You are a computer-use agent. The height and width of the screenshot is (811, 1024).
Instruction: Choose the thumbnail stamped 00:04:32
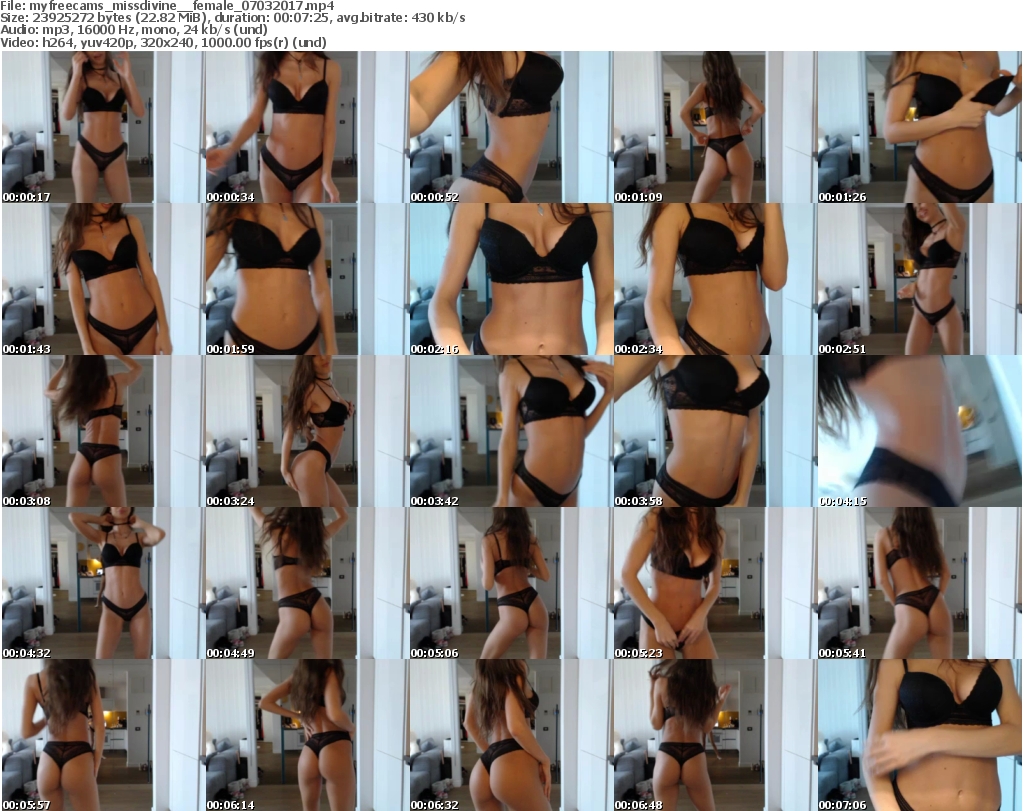click(x=103, y=584)
